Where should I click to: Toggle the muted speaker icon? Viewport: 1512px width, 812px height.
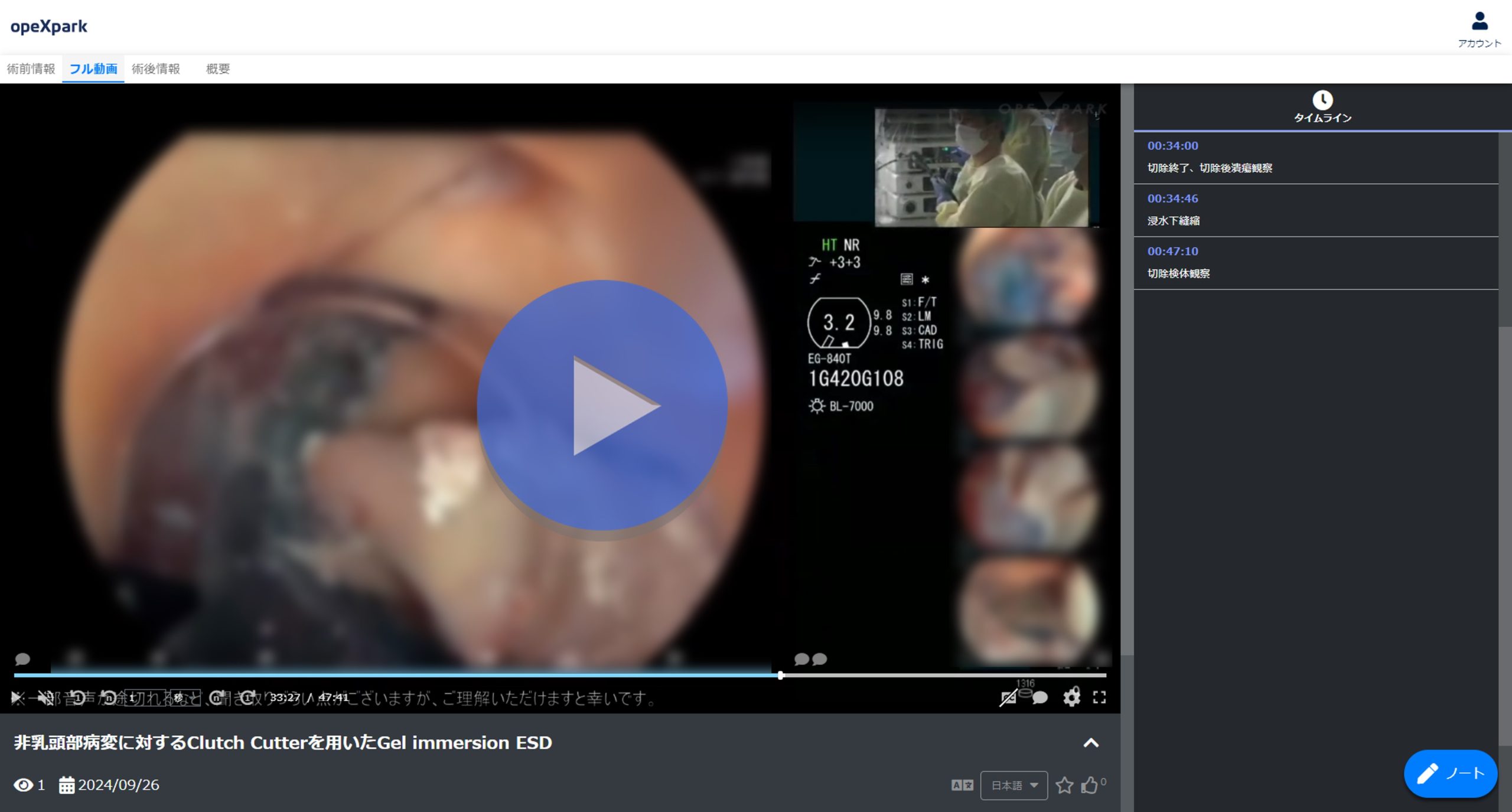tap(45, 698)
